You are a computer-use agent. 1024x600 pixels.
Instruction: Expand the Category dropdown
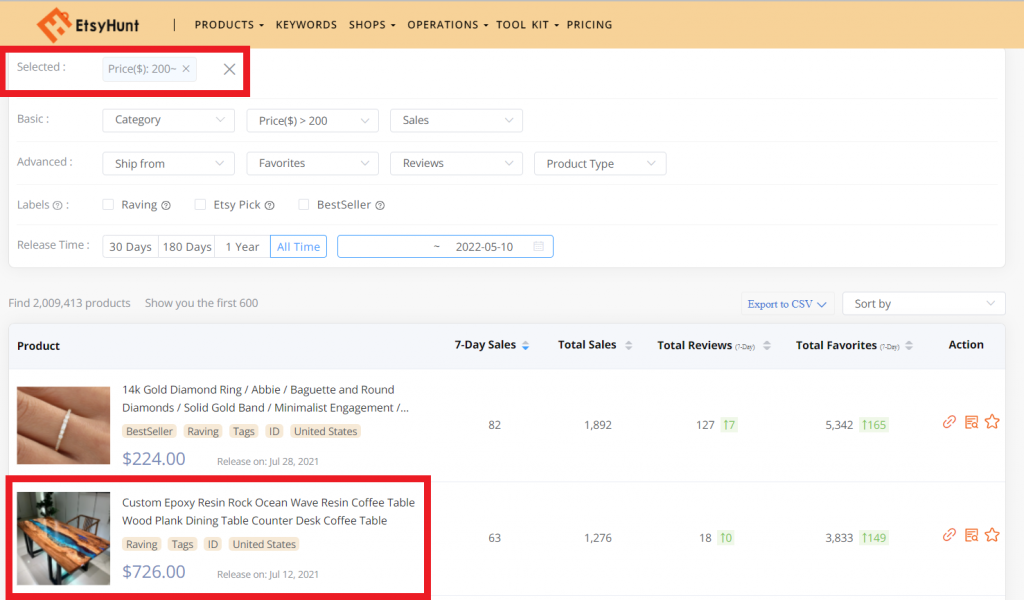[x=168, y=120]
